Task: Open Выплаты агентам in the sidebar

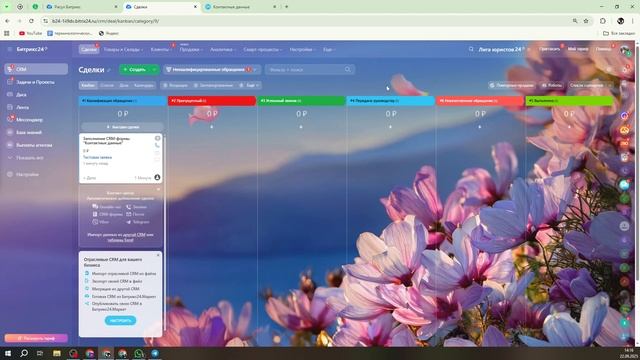Action: pyautogui.click(x=34, y=145)
